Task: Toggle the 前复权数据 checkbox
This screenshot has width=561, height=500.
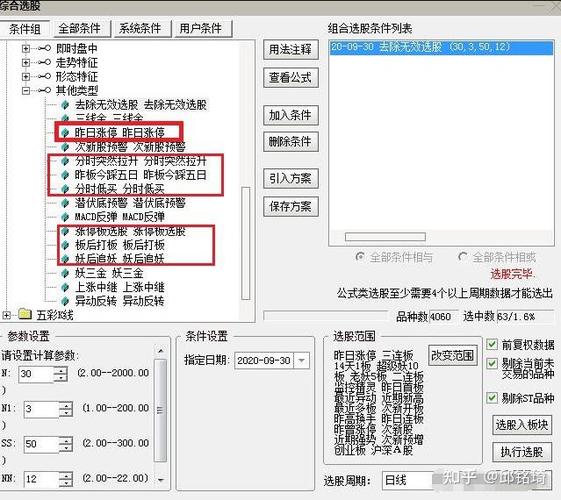Action: [x=492, y=345]
